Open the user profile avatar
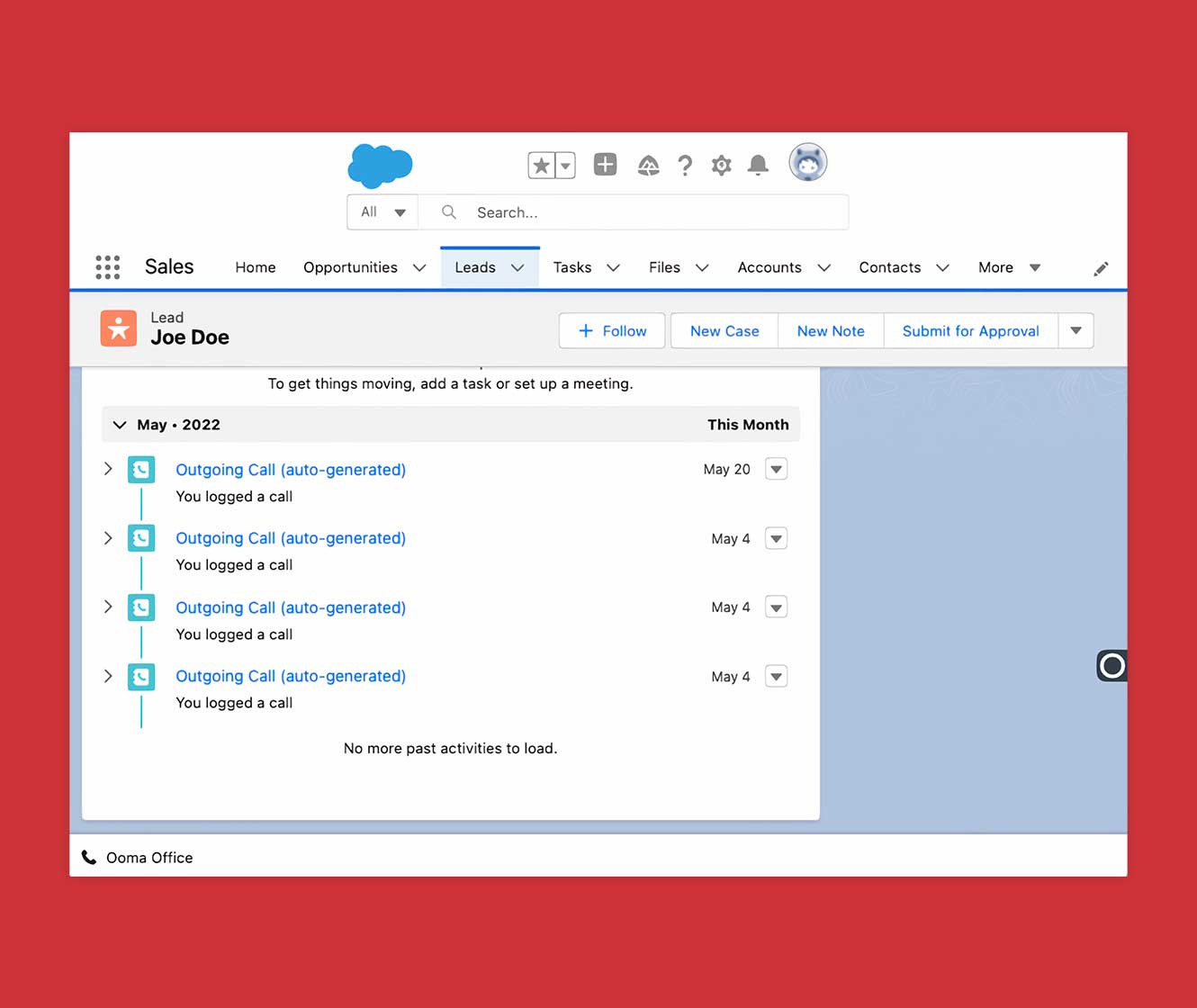Screen dimensions: 1197x1008 [807, 164]
